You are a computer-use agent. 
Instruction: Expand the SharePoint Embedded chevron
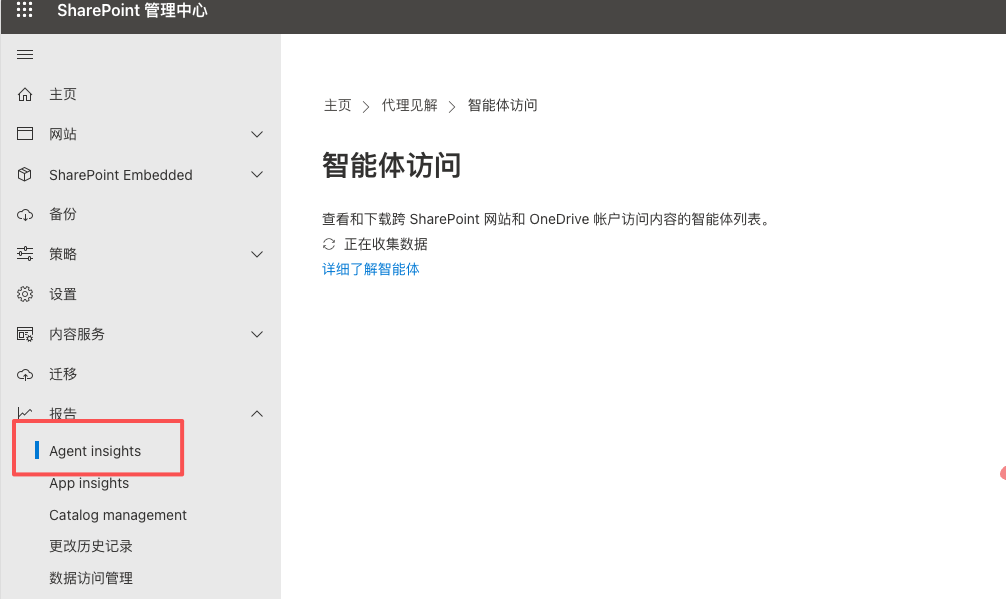point(257,174)
